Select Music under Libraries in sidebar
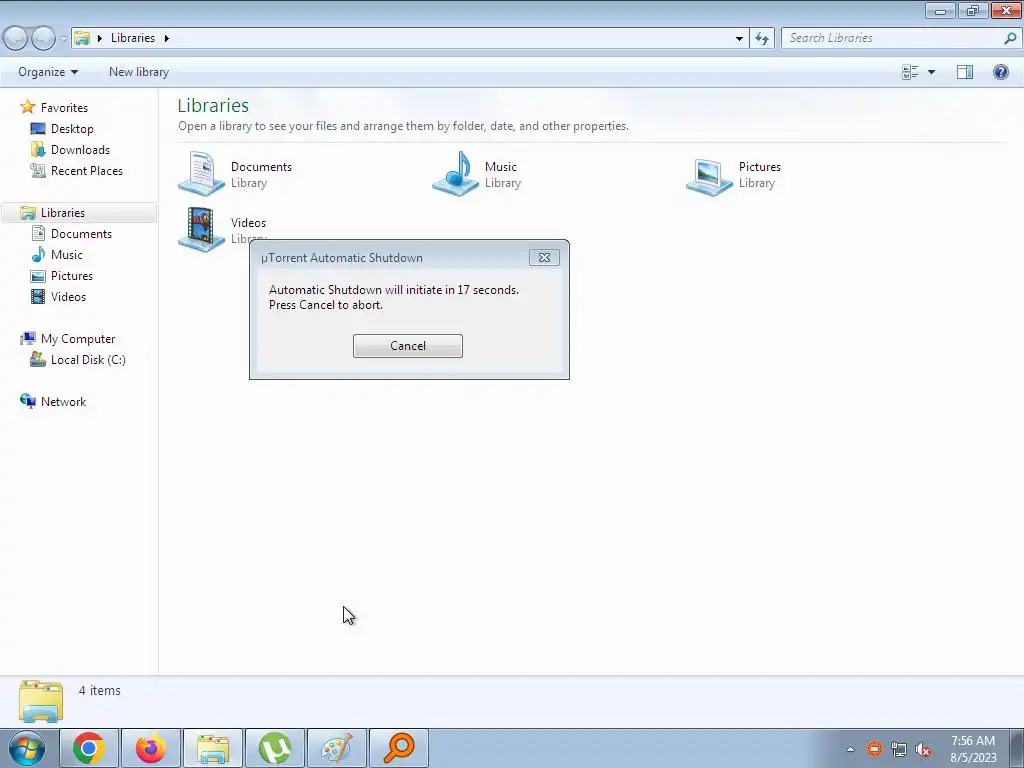This screenshot has width=1024, height=768. 67,255
